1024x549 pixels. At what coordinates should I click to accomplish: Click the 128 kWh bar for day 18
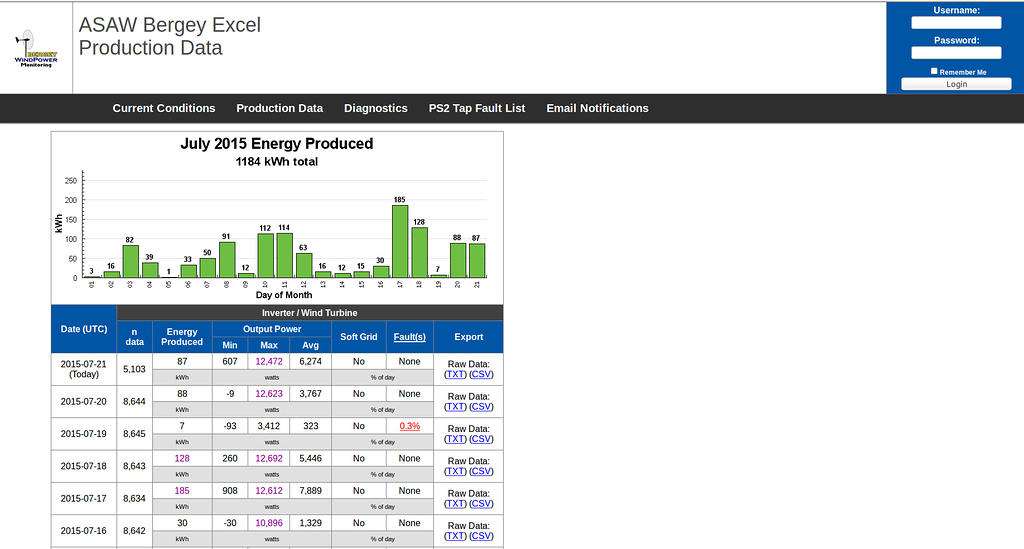(419, 253)
